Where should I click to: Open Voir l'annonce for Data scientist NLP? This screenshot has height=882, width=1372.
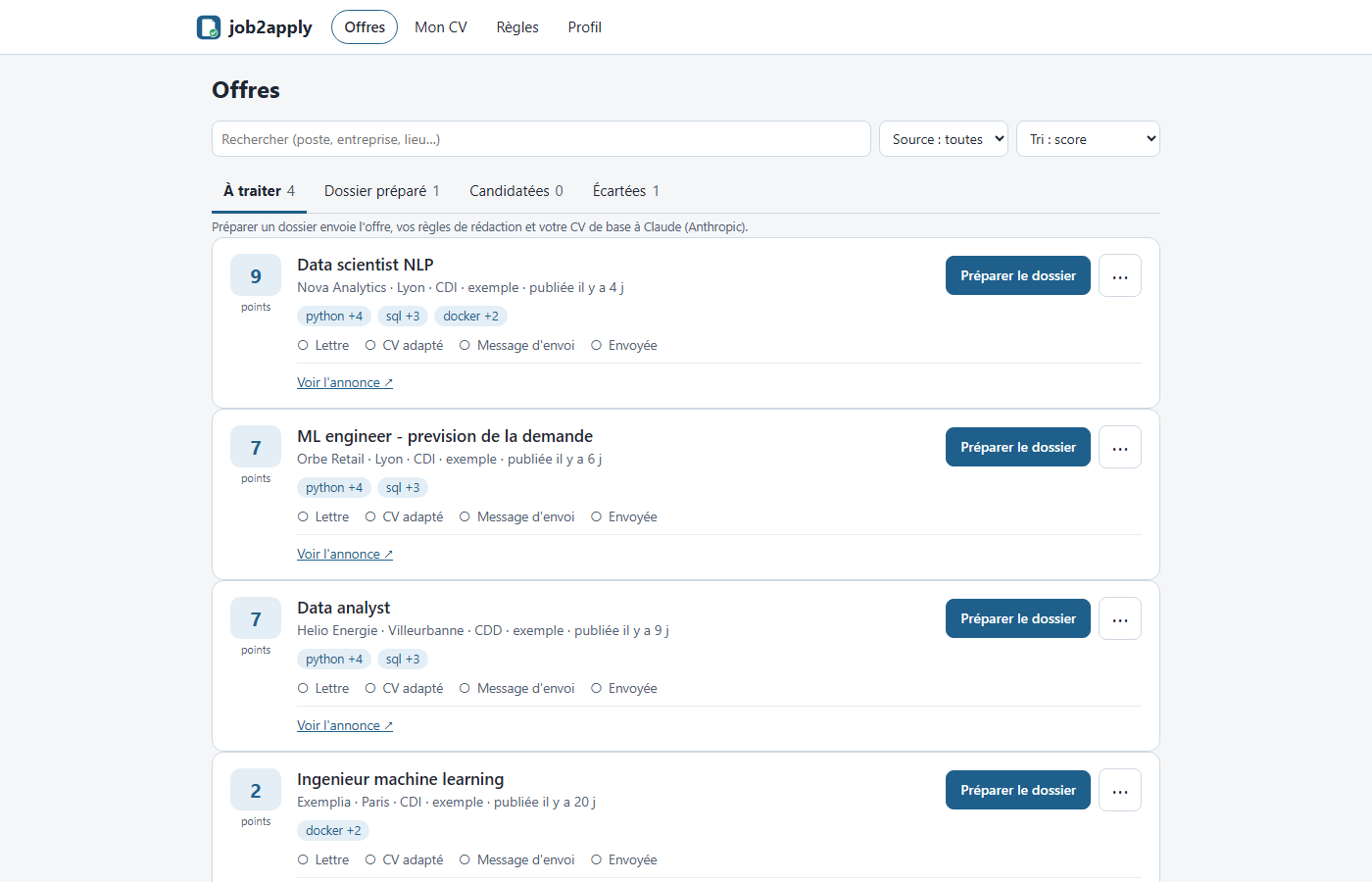tap(345, 383)
